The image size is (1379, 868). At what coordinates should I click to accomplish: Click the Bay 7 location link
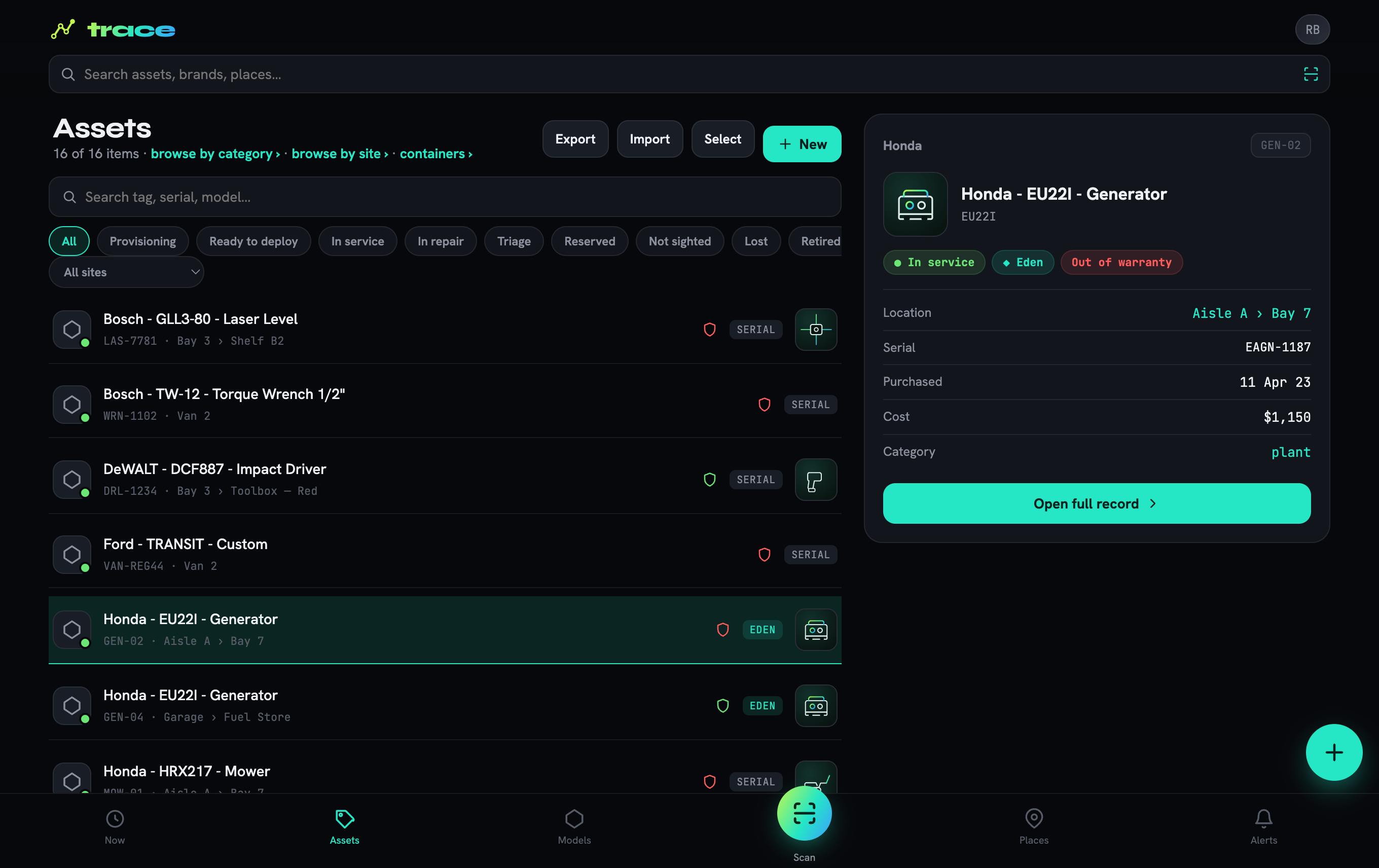coord(1290,313)
